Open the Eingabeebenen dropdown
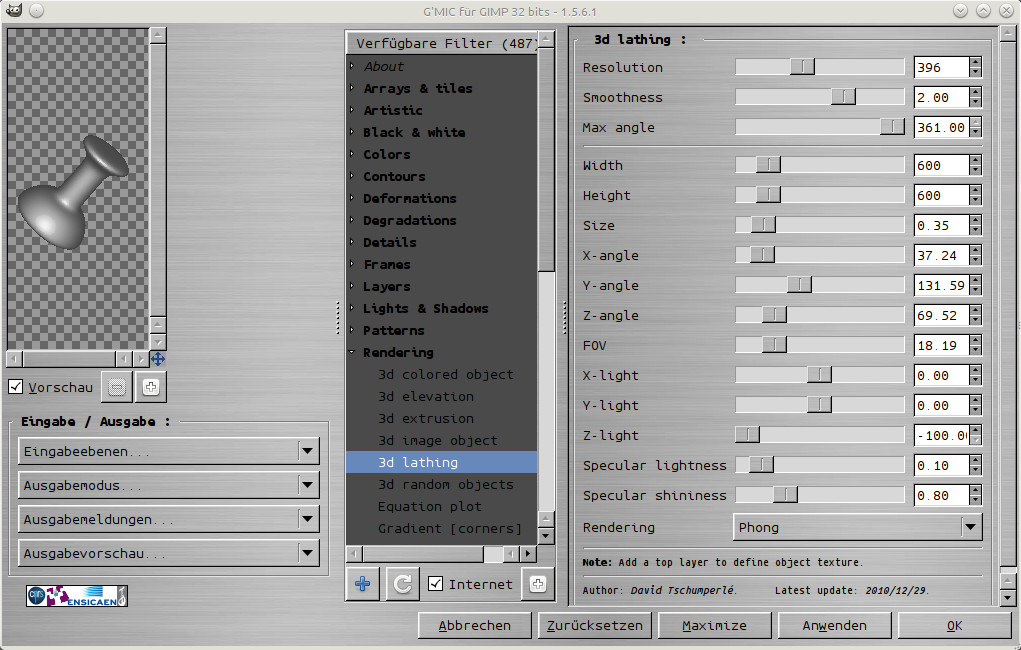The height and width of the screenshot is (650, 1021). click(x=168, y=451)
